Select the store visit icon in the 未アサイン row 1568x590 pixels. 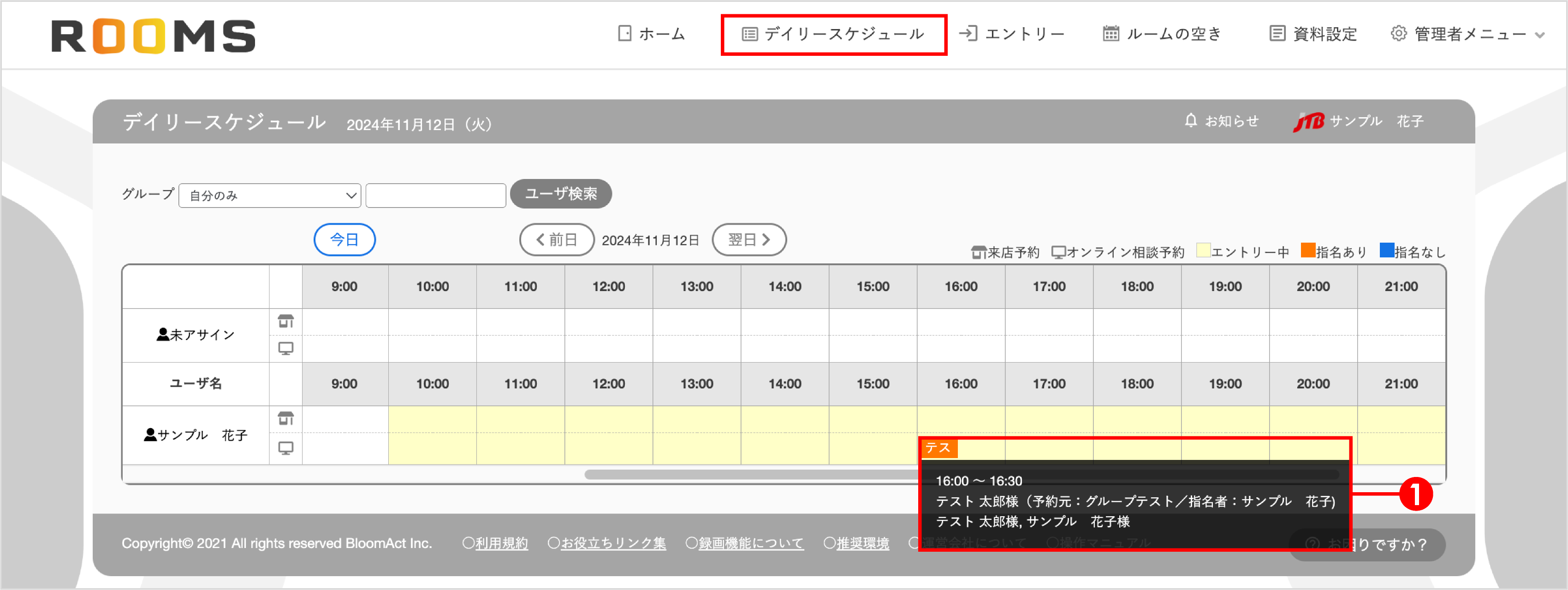[286, 321]
